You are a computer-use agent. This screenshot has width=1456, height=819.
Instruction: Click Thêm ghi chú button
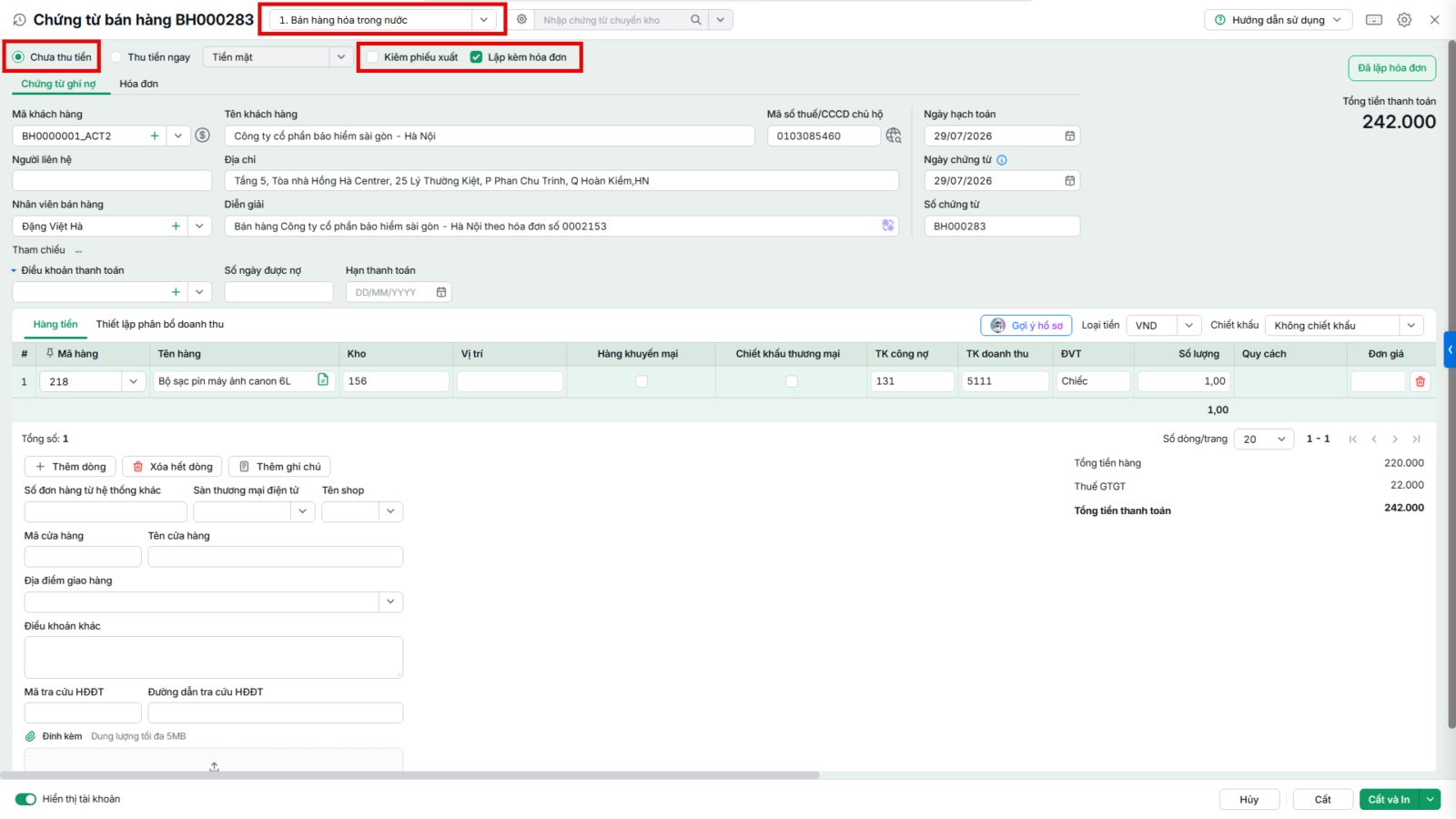(279, 467)
